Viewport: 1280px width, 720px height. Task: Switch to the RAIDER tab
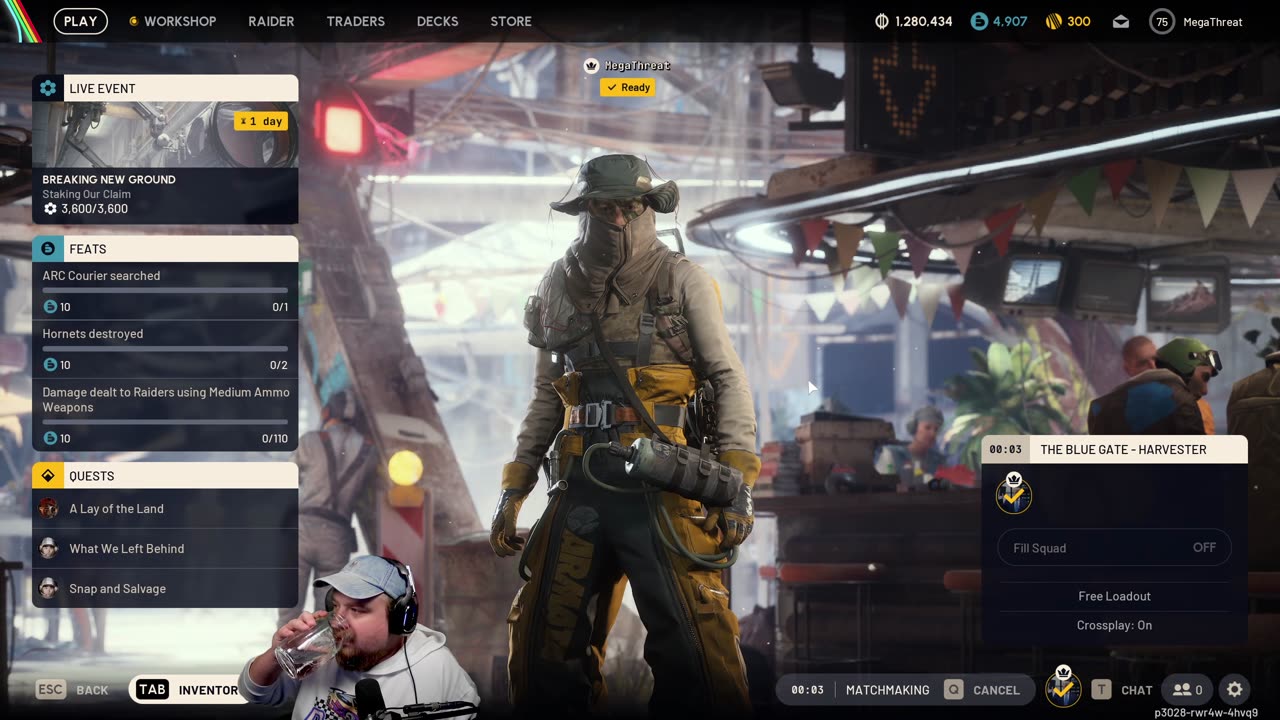(x=271, y=21)
